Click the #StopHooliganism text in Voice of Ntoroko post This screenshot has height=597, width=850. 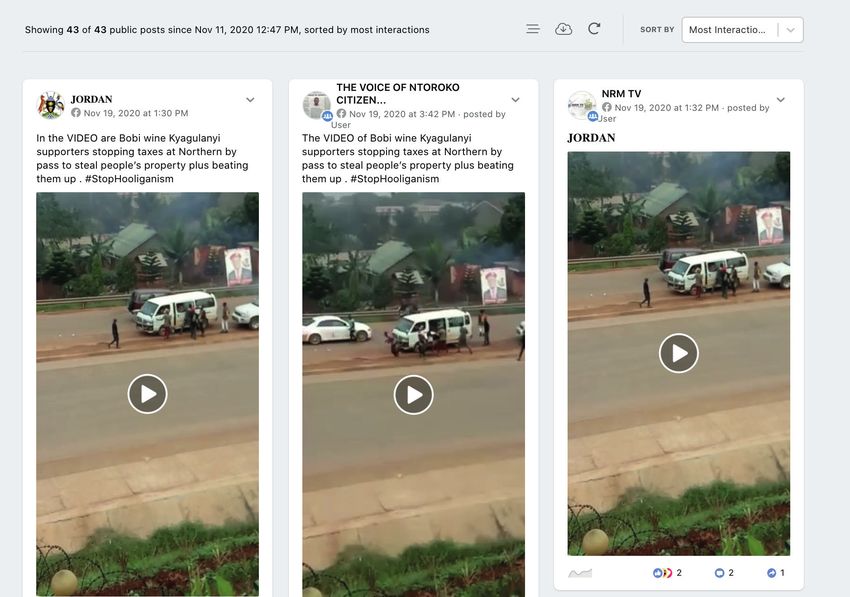pos(395,179)
